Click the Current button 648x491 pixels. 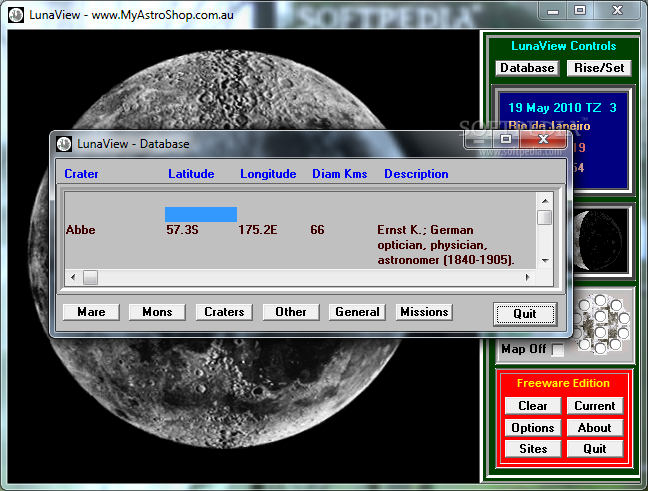click(595, 406)
